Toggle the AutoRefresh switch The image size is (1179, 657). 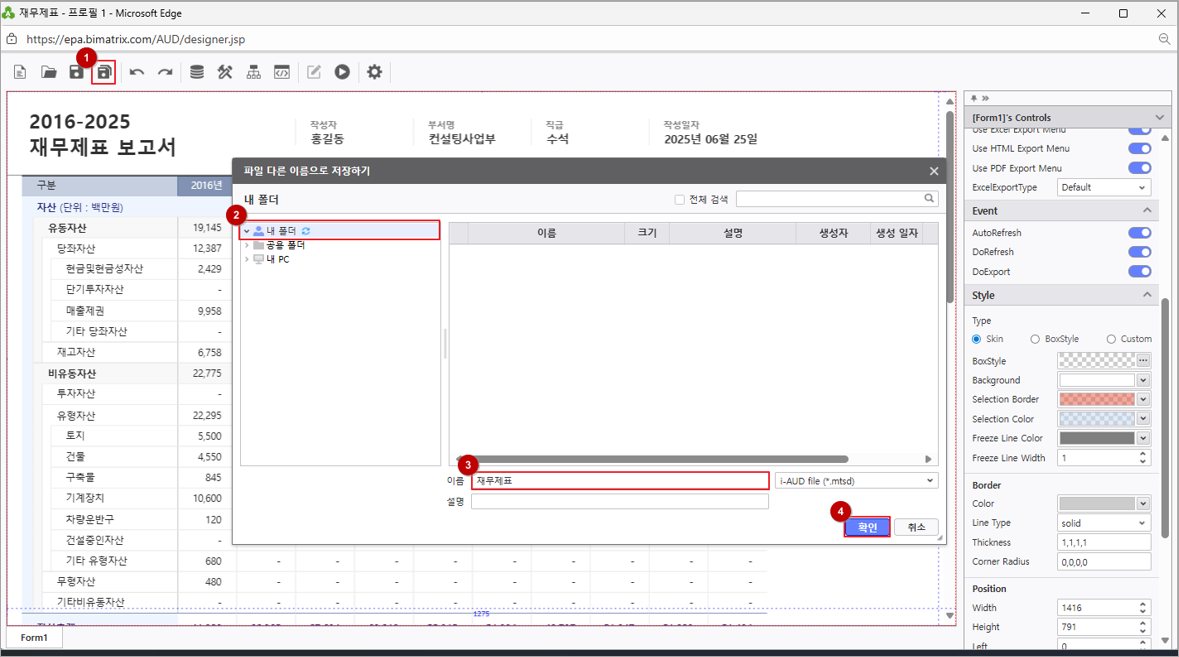click(1139, 233)
